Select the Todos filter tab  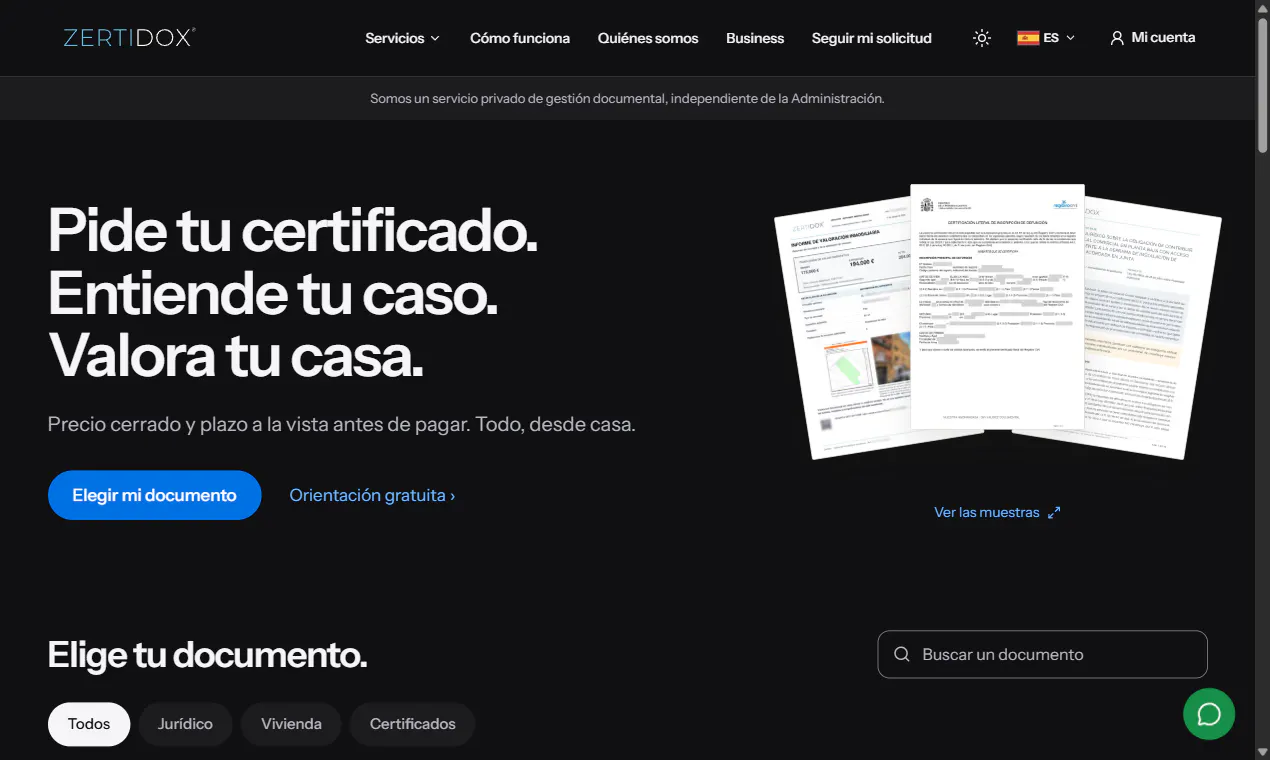click(x=89, y=724)
